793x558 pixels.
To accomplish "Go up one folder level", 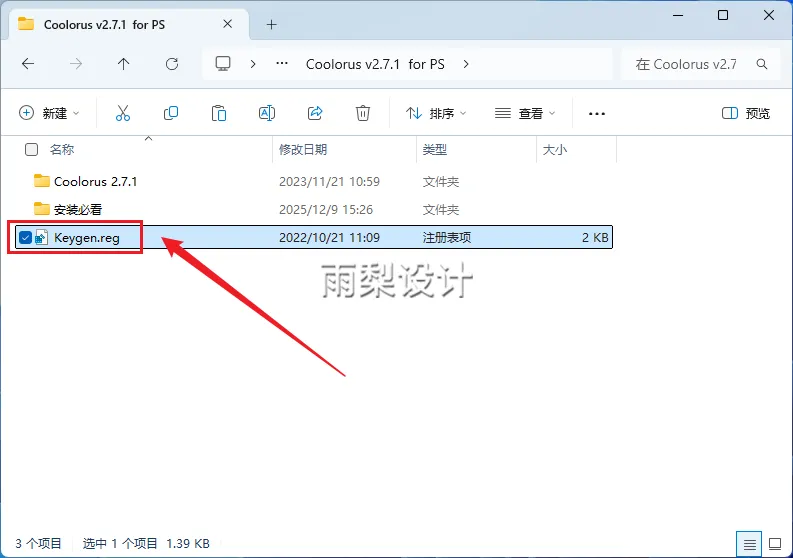I will click(123, 64).
